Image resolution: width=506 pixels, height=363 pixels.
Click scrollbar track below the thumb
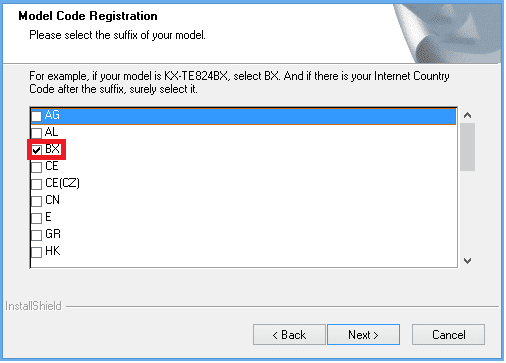point(467,212)
